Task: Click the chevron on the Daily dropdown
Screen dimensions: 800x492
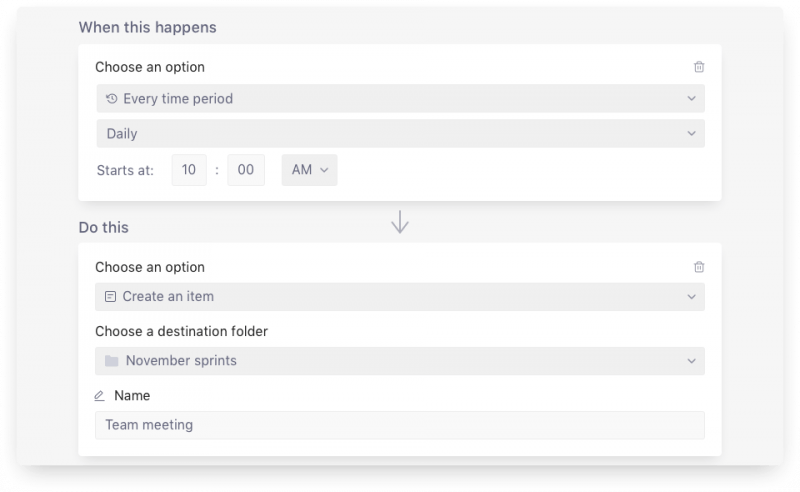Action: coord(691,134)
